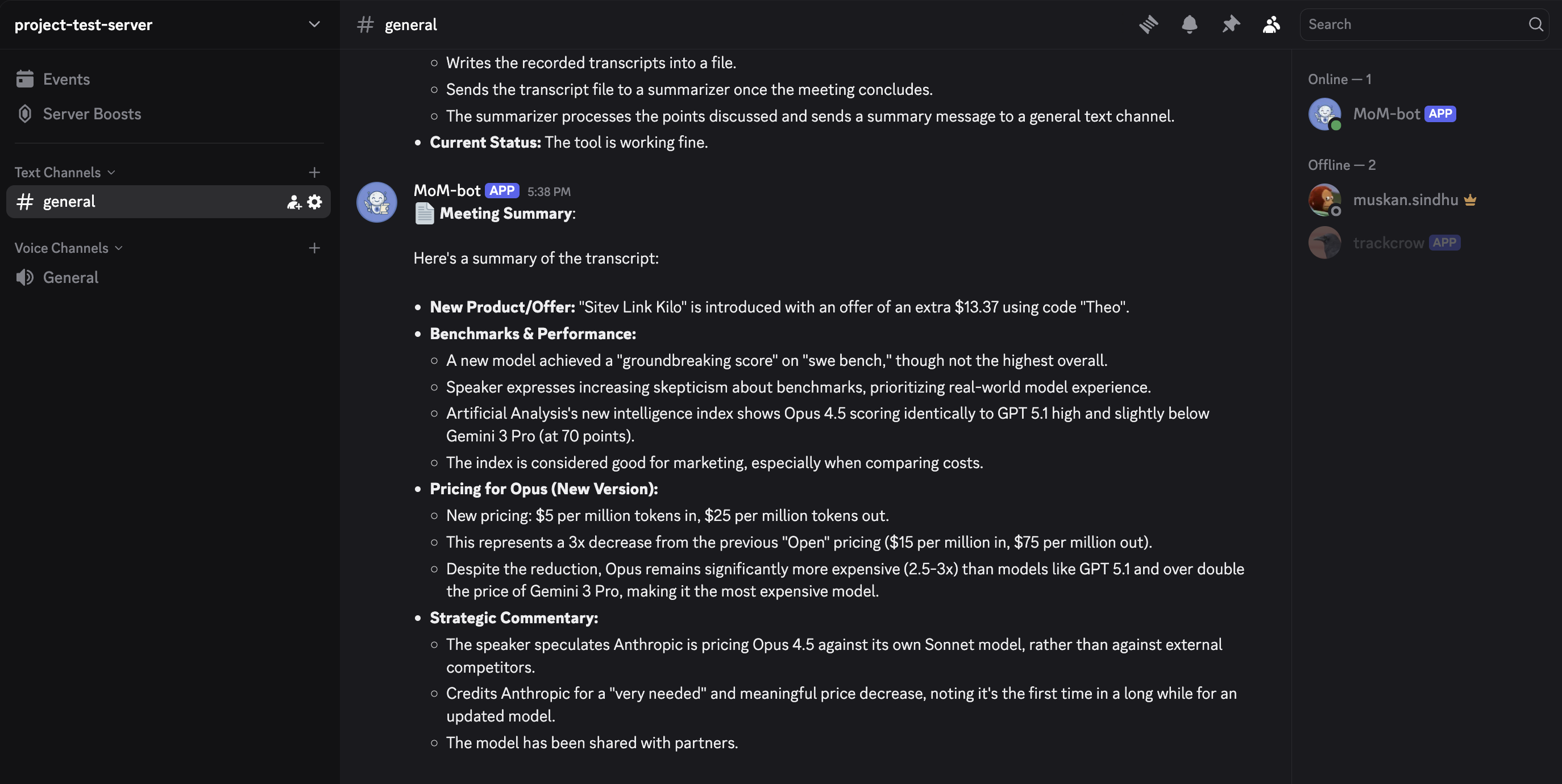Click muskan.sindhu in the member list
The height and width of the screenshot is (784, 1562).
click(x=1405, y=200)
